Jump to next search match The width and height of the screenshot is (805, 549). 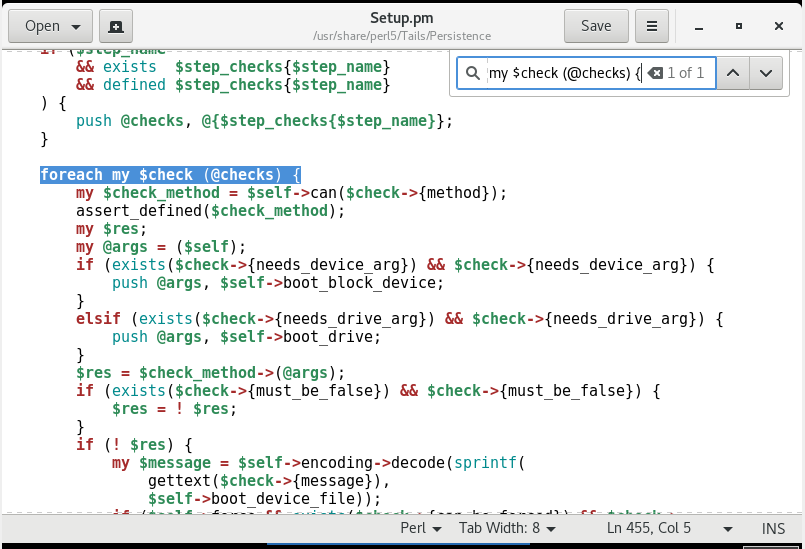coord(765,73)
